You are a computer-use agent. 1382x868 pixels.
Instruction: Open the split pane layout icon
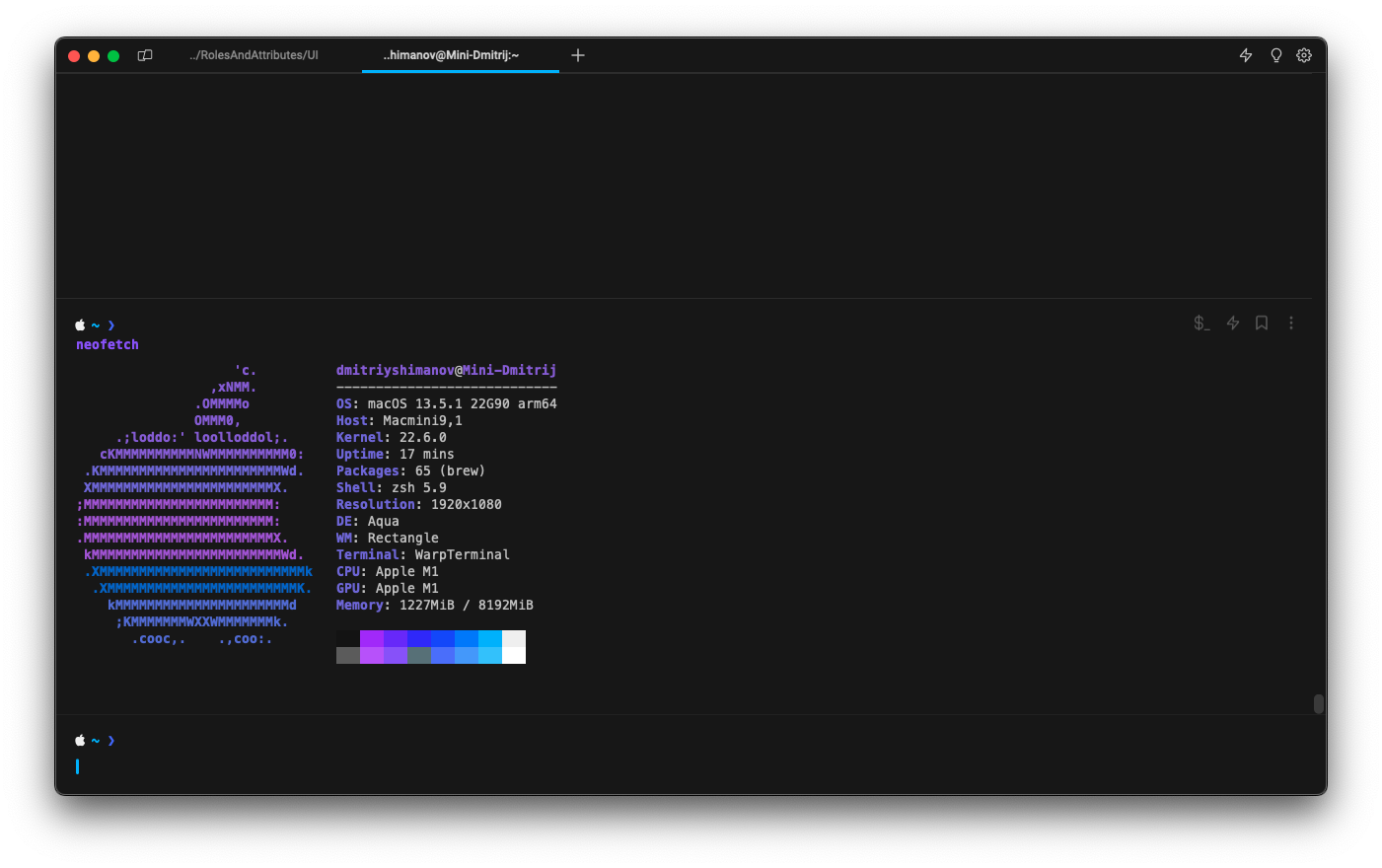pyautogui.click(x=145, y=55)
